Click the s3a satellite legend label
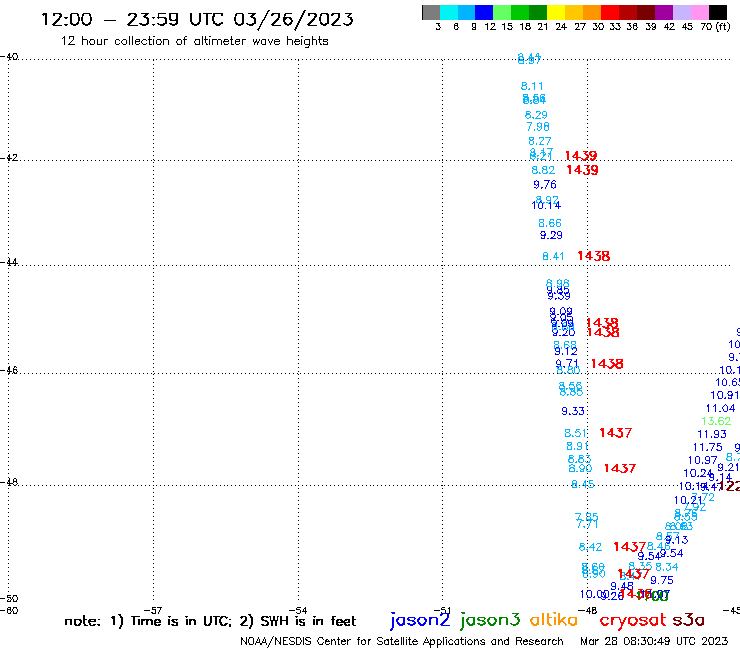Screen dimensions: 740x650 688,620
